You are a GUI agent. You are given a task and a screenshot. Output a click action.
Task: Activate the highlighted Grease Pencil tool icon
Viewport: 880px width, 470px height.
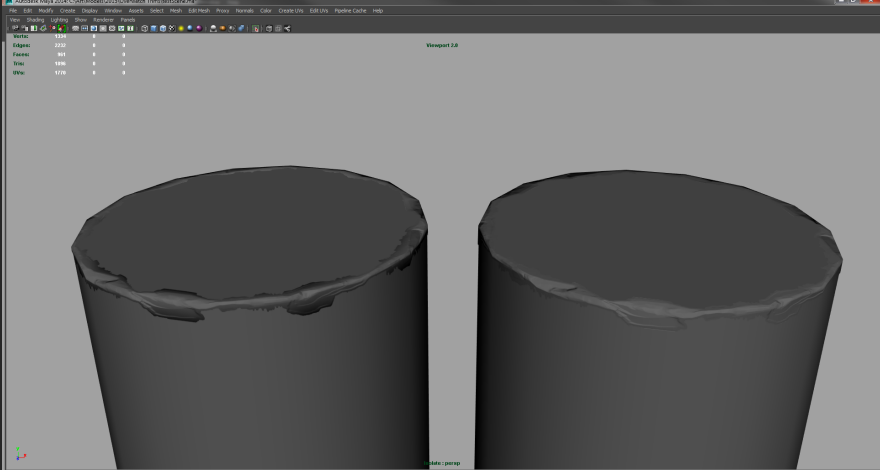pos(61,28)
